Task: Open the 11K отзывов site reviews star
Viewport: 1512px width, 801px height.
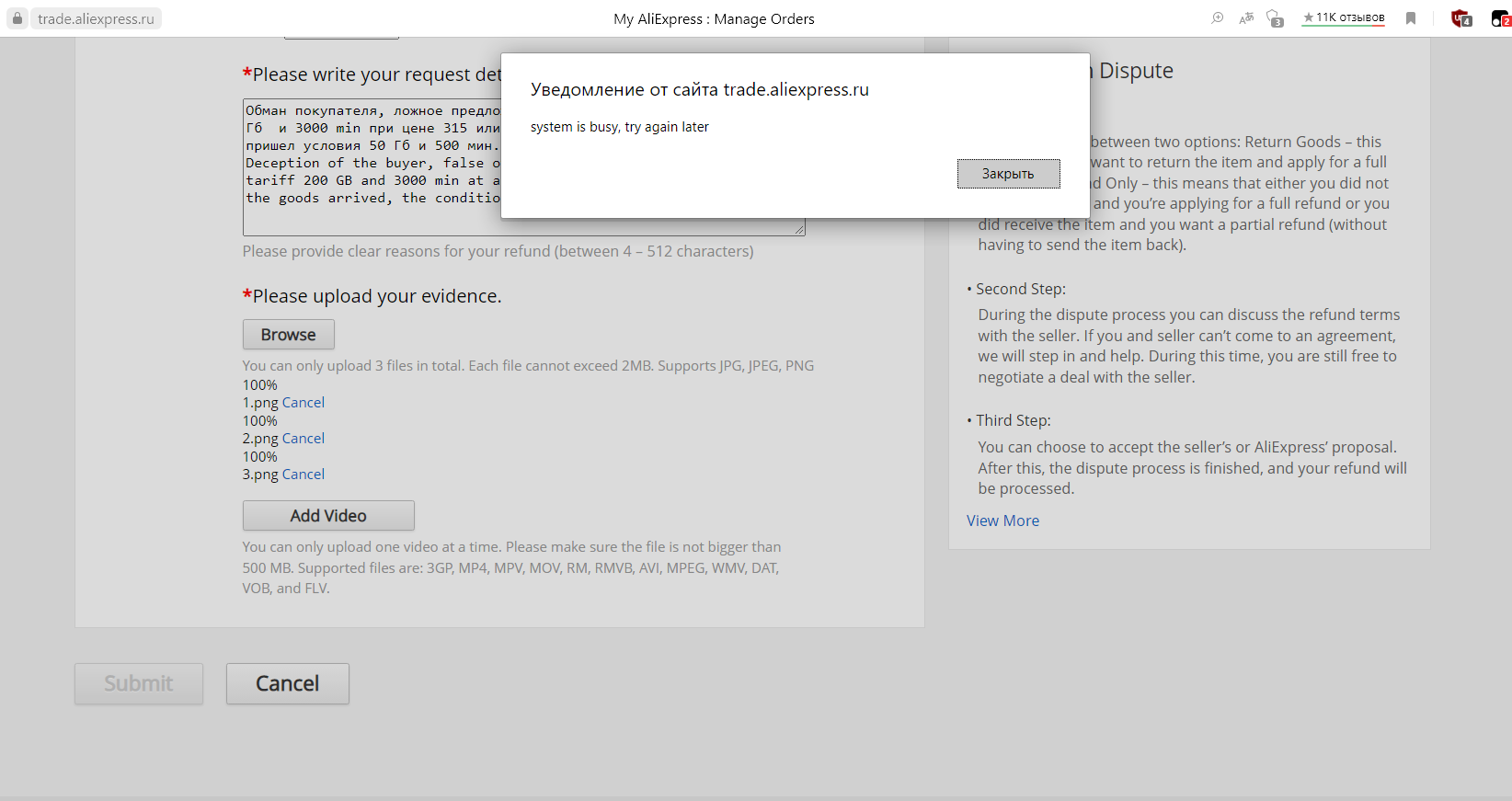Action: (1344, 18)
